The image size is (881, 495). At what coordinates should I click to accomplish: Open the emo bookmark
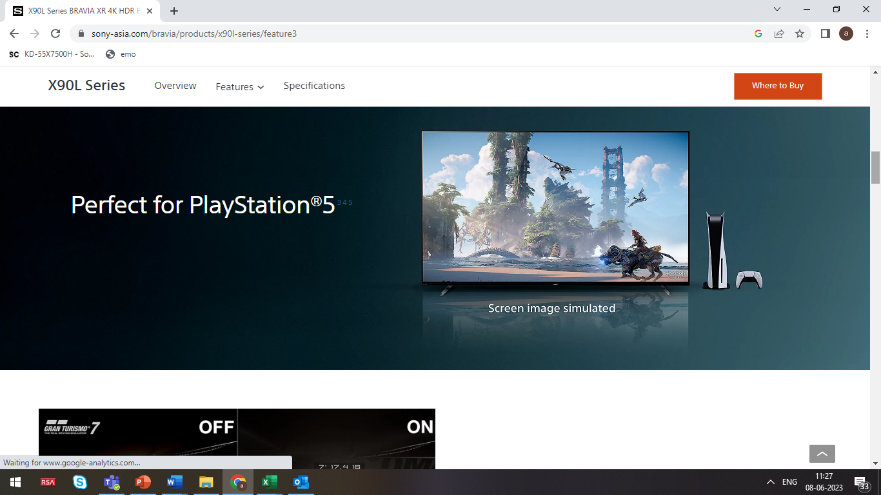(x=121, y=55)
